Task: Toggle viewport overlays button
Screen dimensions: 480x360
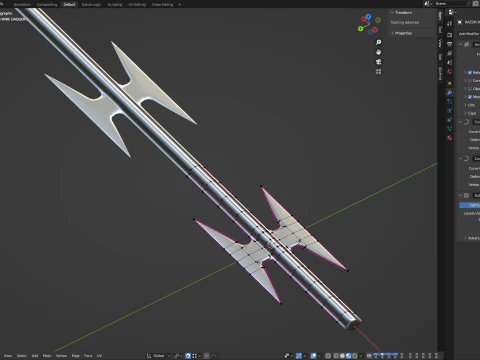Action: pos(313,356)
